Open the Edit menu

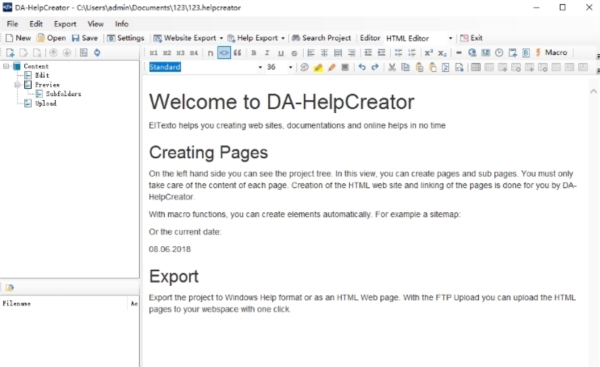(36, 24)
